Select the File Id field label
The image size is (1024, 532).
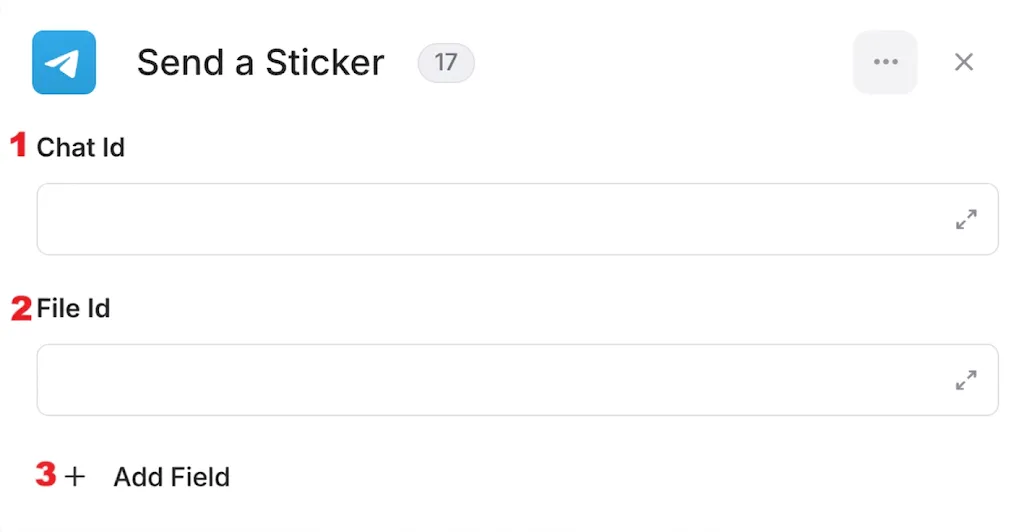pyautogui.click(x=73, y=308)
